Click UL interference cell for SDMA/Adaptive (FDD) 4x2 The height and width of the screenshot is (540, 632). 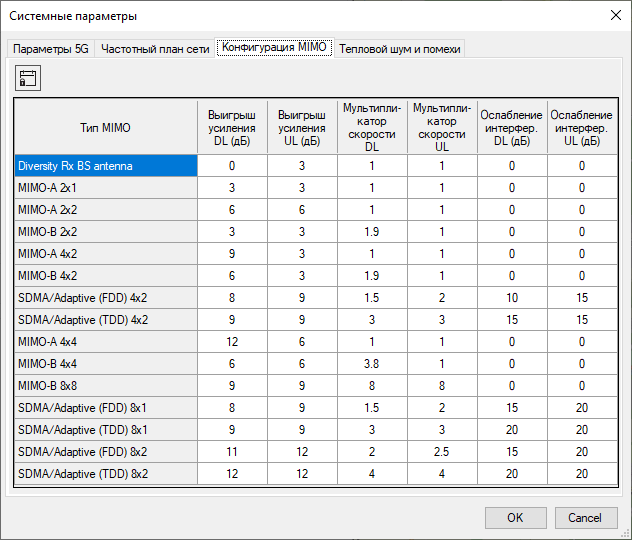click(x=581, y=298)
